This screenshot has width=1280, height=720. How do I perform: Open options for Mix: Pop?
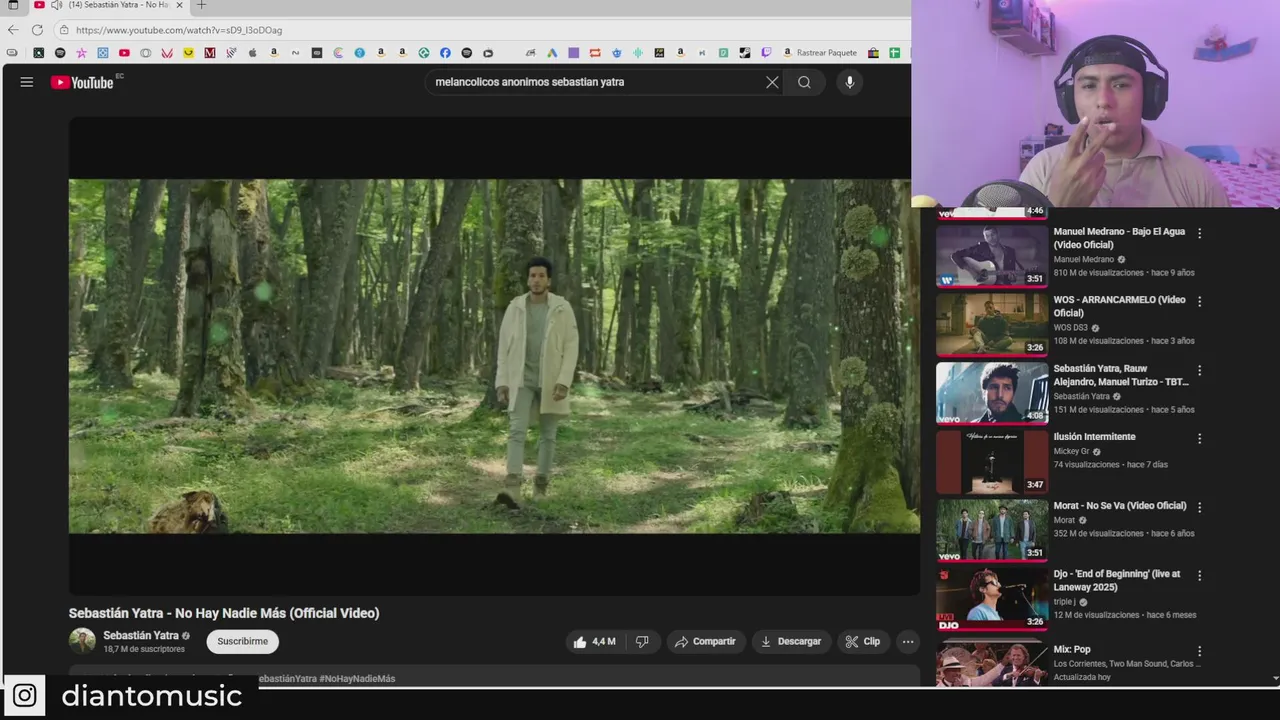click(1199, 651)
